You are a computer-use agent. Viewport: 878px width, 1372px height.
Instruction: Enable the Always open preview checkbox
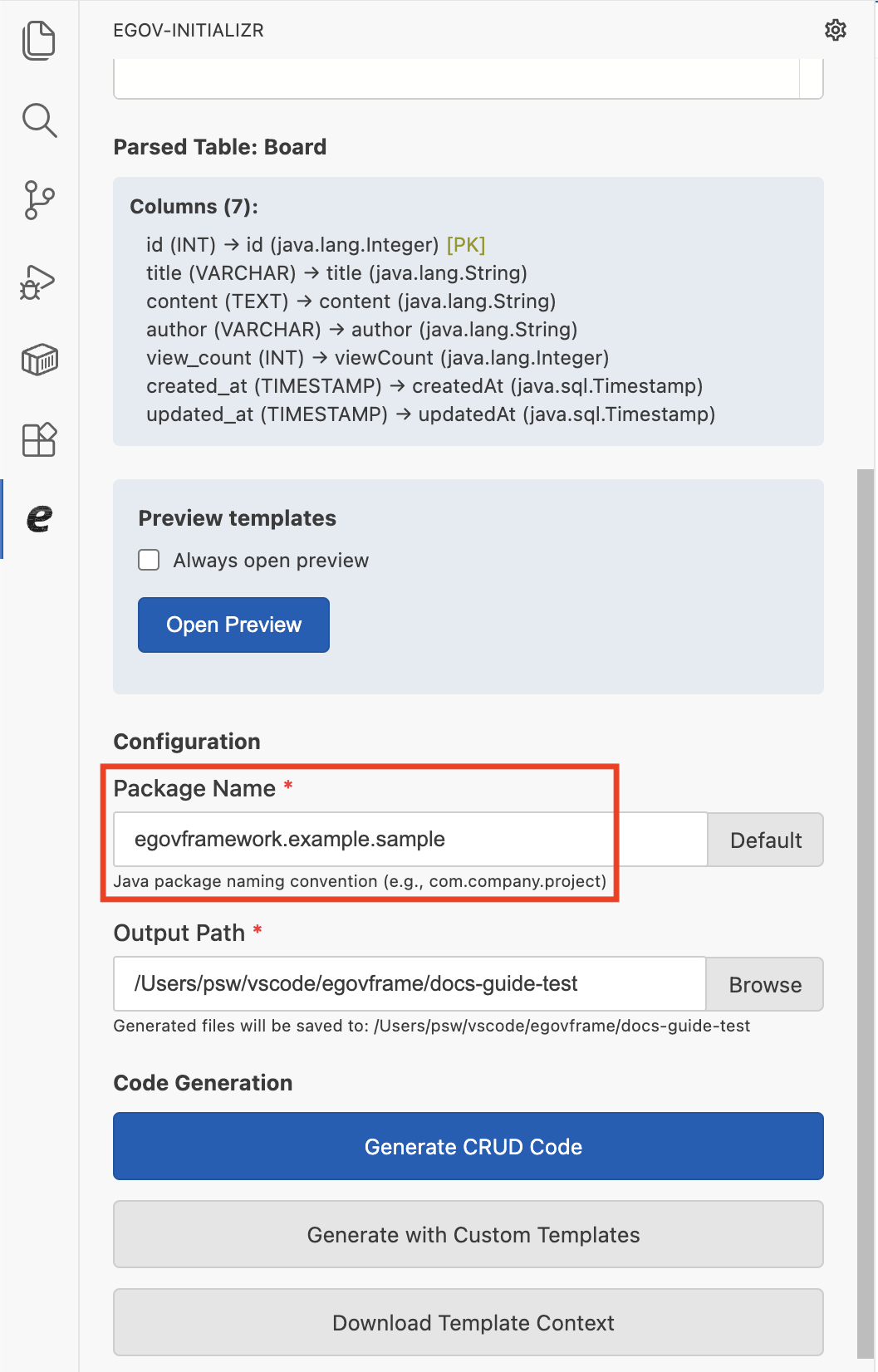pos(148,560)
